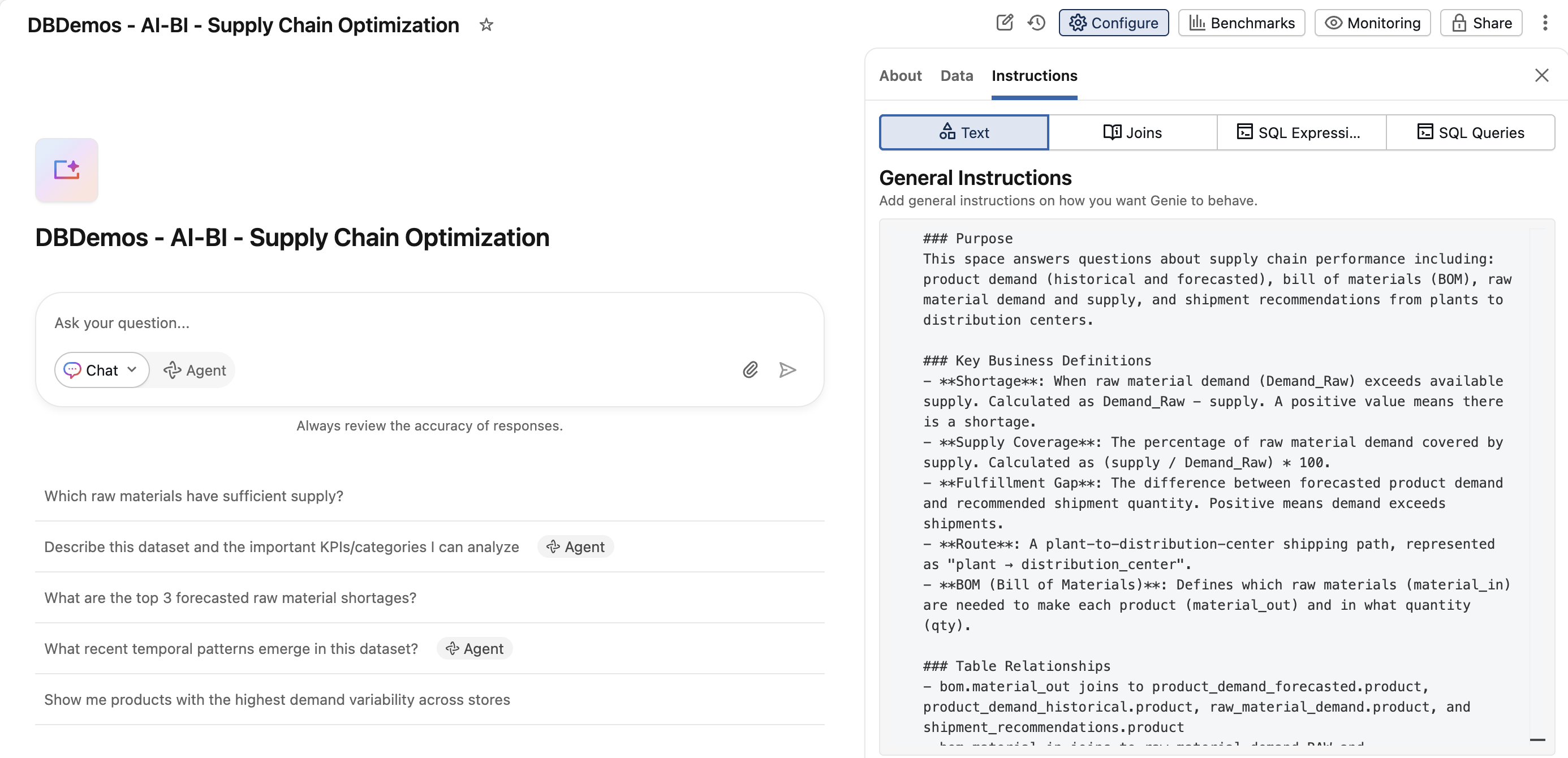Image resolution: width=1568 pixels, height=758 pixels.
Task: Click the Genie space logo thumbnail
Action: click(66, 170)
